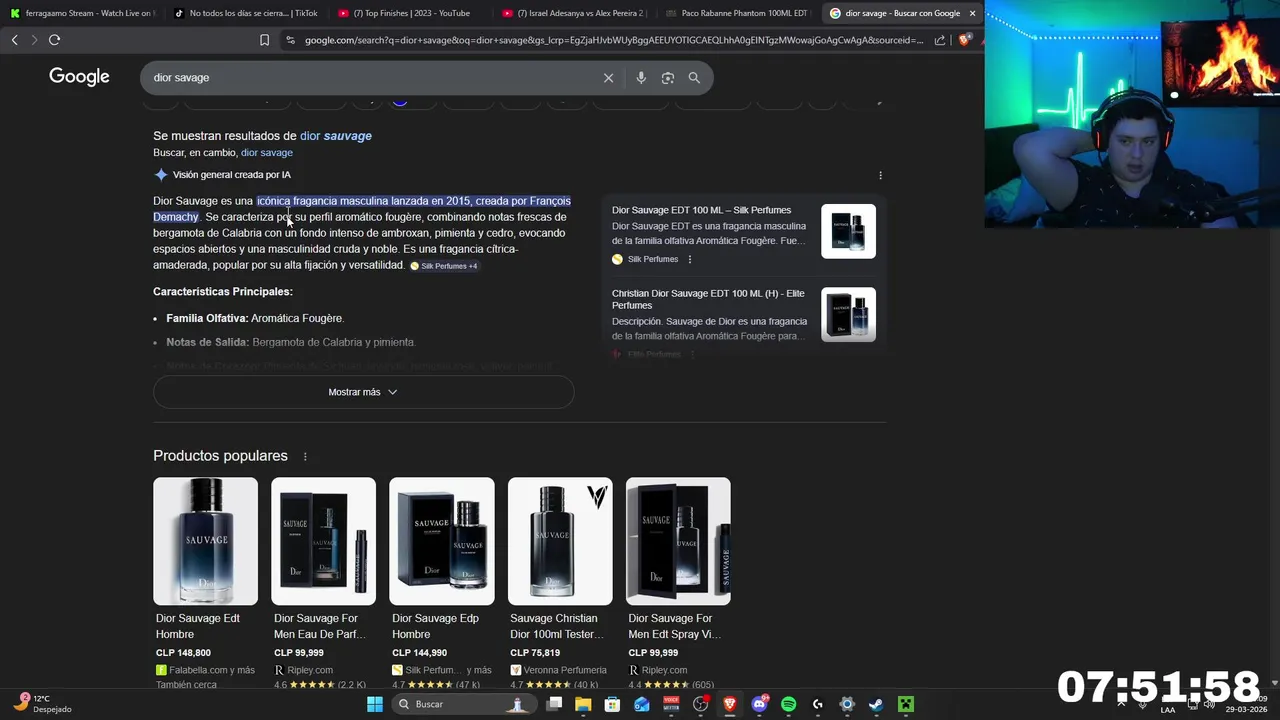Open Sauvage Christian Dior 100ml Tester product
1280x720 pixels.
pyautogui.click(x=560, y=541)
